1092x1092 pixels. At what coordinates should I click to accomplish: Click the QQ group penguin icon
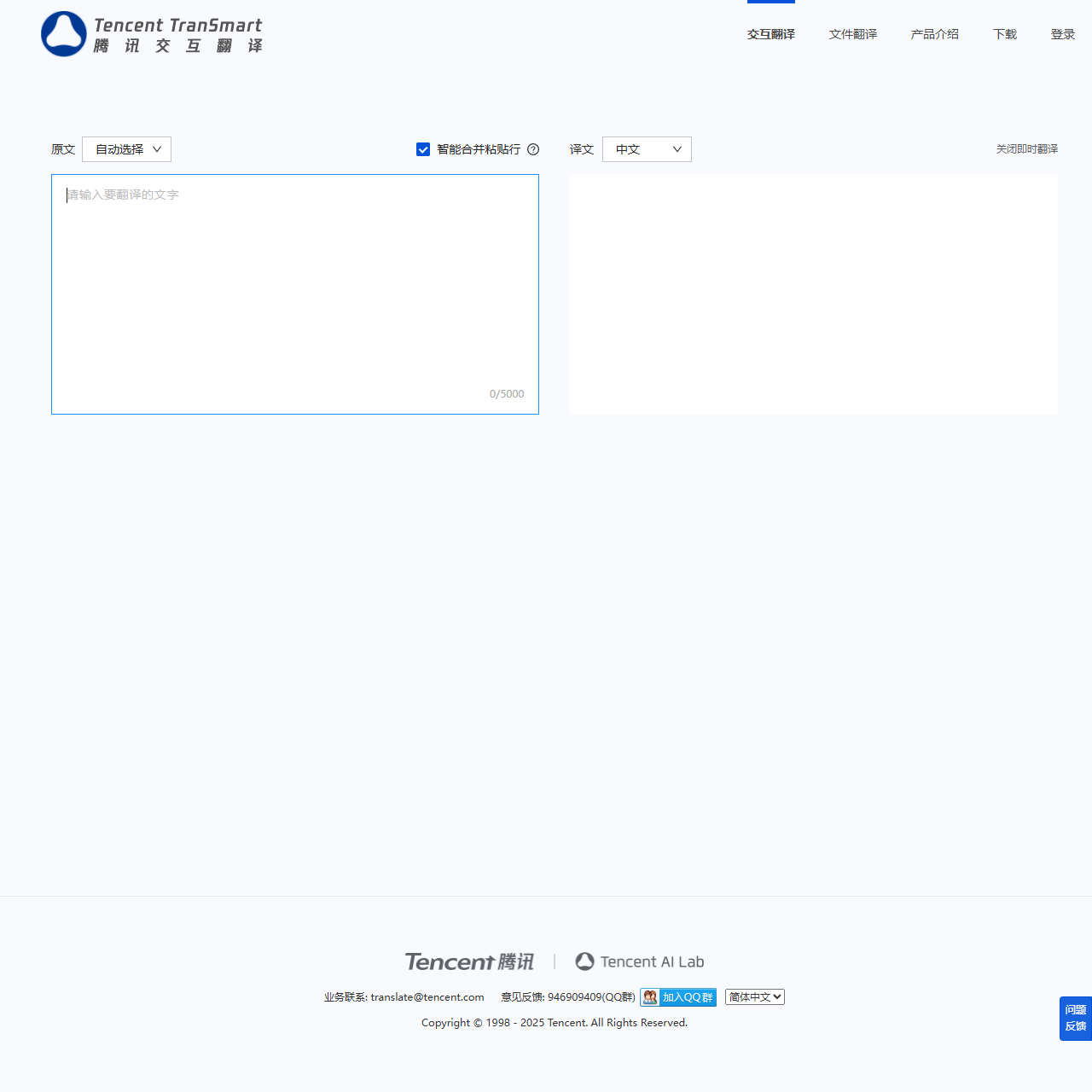point(651,997)
